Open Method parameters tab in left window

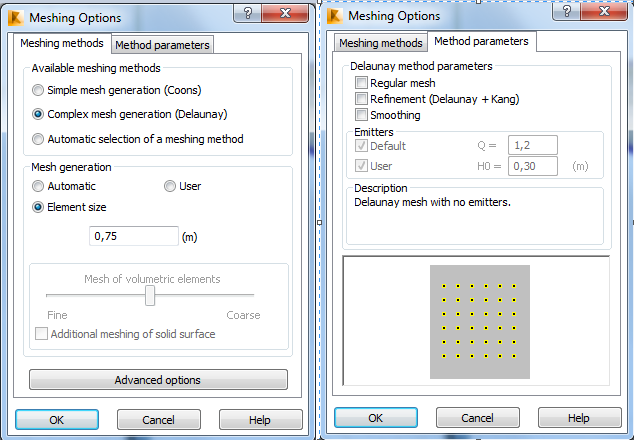163,45
